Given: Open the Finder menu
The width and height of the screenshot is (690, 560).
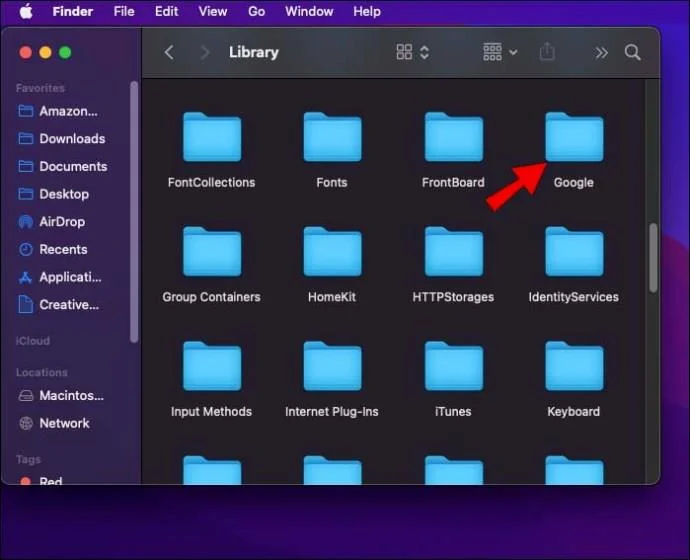Looking at the screenshot, I should 73,11.
